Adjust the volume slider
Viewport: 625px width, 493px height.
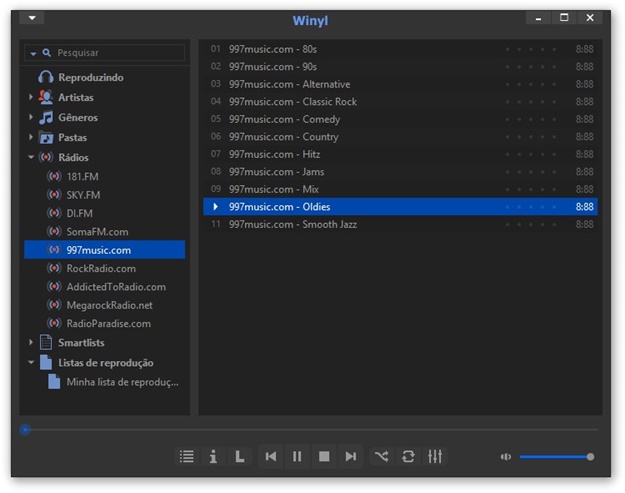[x=555, y=457]
